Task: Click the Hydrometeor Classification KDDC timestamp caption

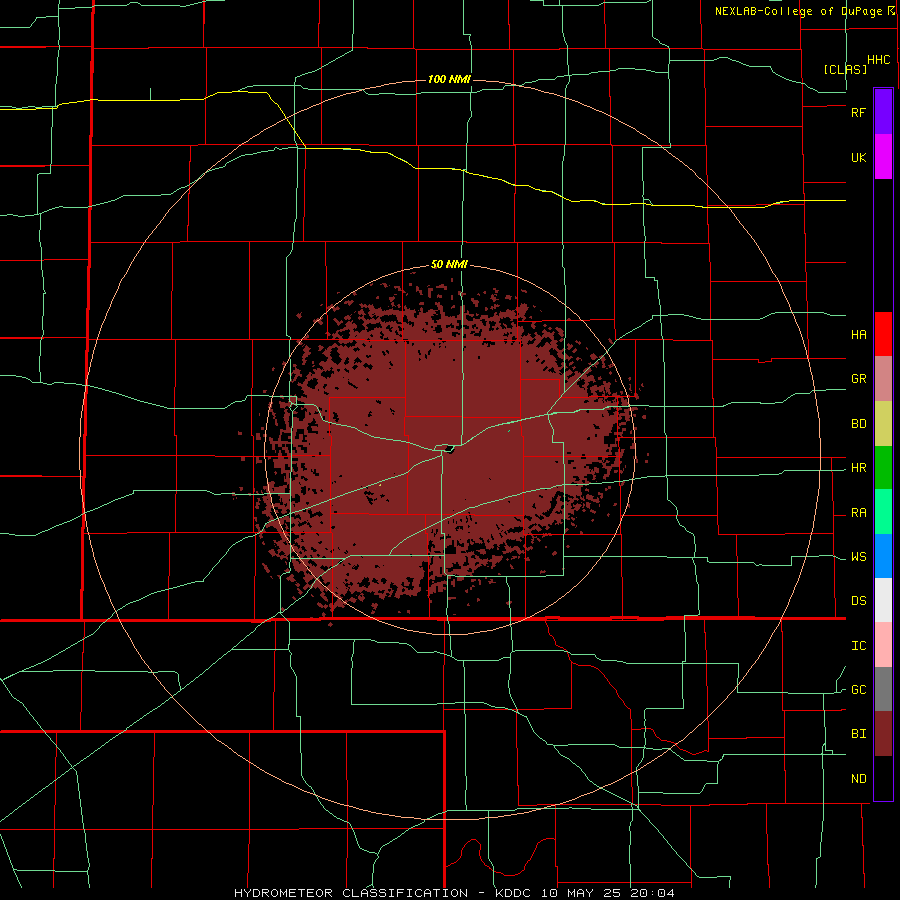Action: click(x=454, y=893)
